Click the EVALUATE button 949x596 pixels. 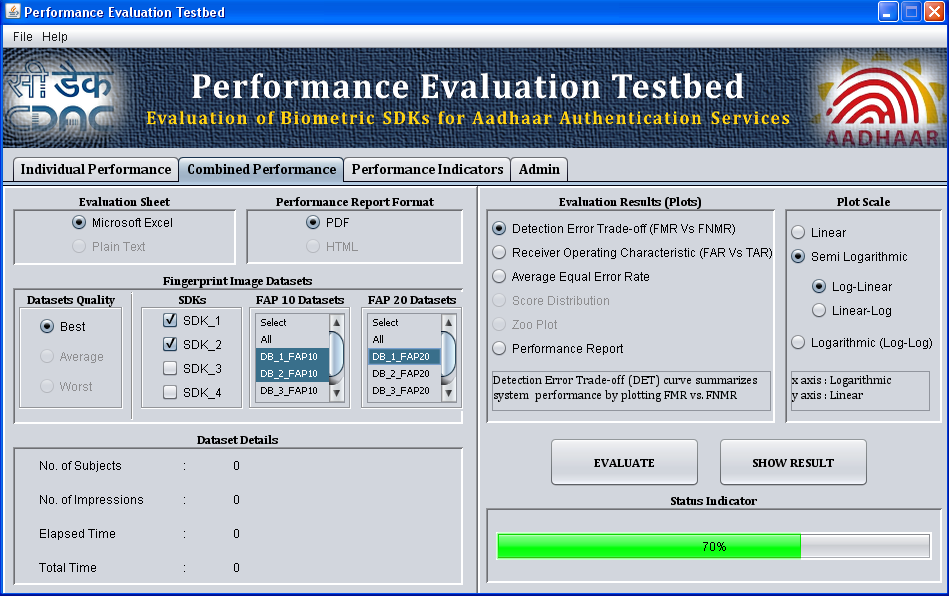(624, 463)
